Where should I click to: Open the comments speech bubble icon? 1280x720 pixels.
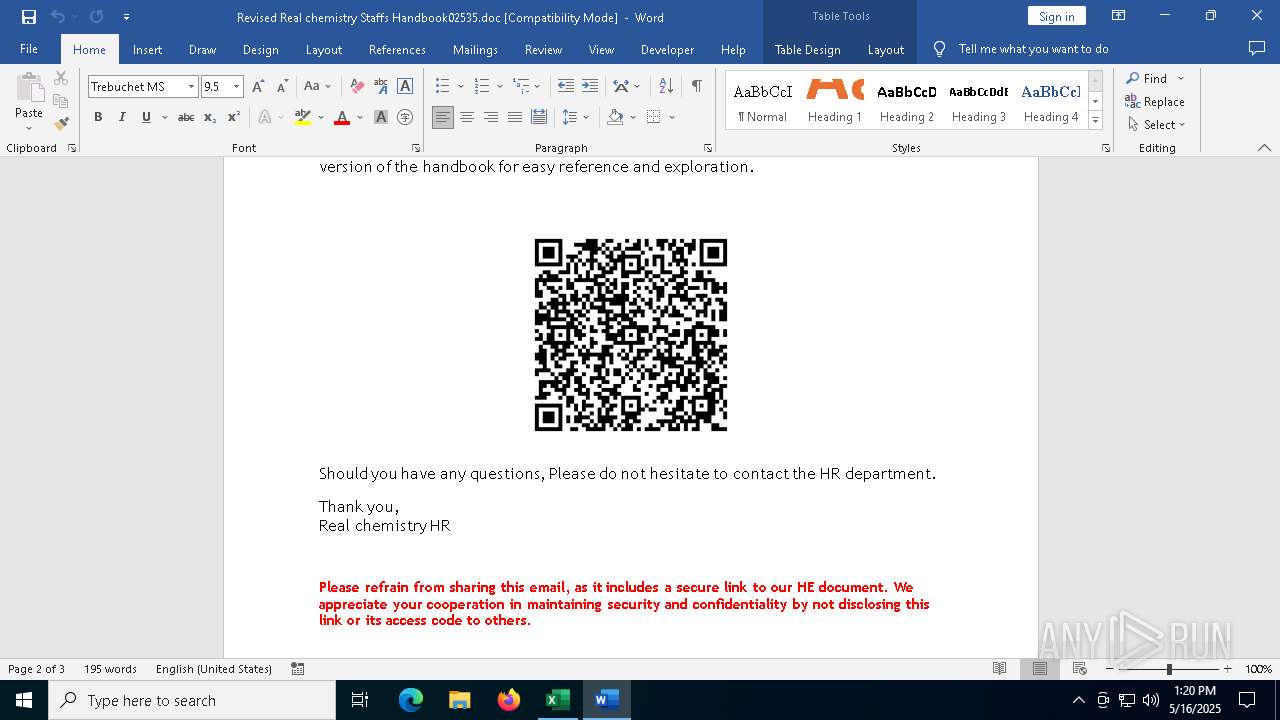[1257, 48]
